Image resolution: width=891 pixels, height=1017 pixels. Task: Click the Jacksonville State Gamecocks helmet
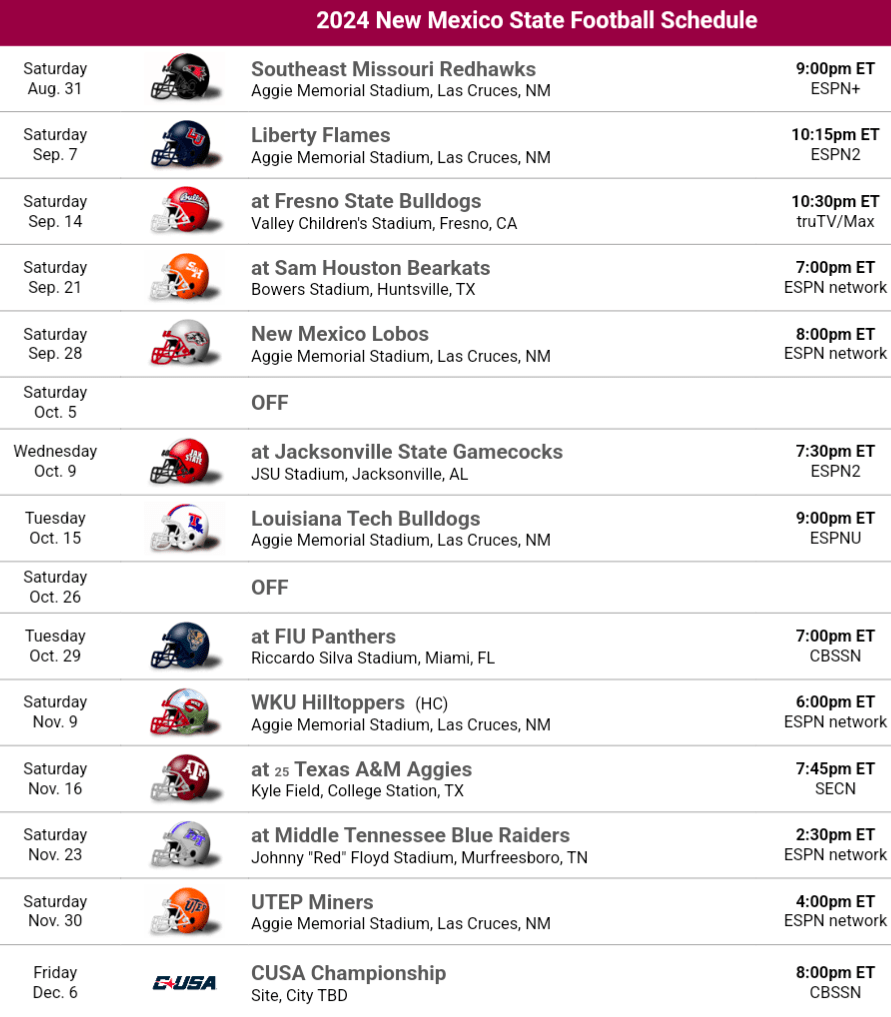click(x=181, y=461)
